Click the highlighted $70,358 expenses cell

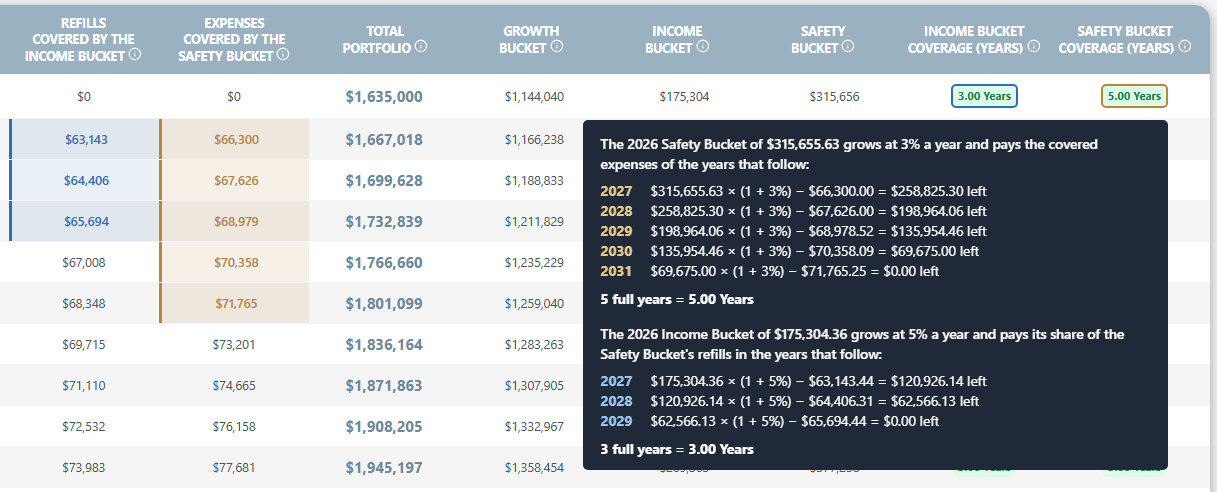(x=234, y=262)
